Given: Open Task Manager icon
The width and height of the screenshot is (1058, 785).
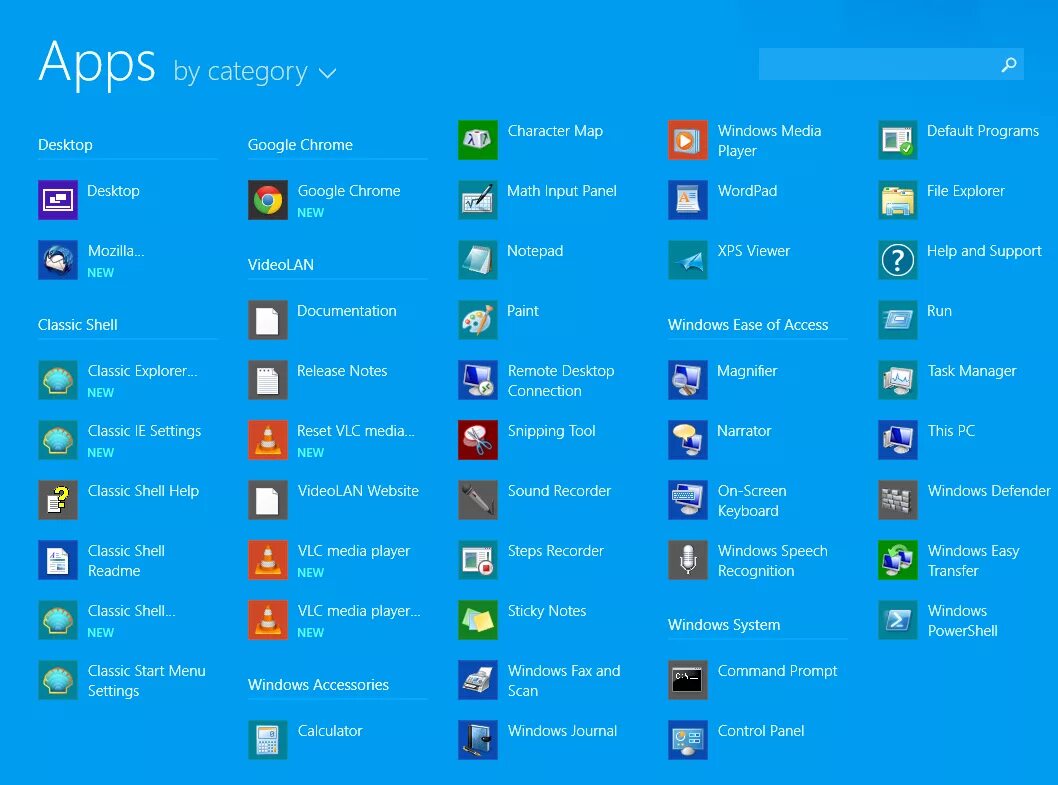Looking at the screenshot, I should [x=898, y=380].
